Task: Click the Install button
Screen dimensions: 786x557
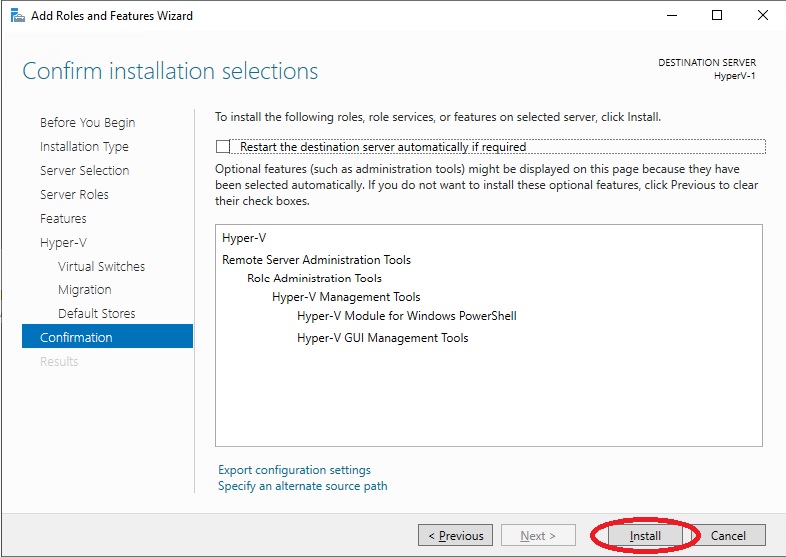Action: click(645, 535)
